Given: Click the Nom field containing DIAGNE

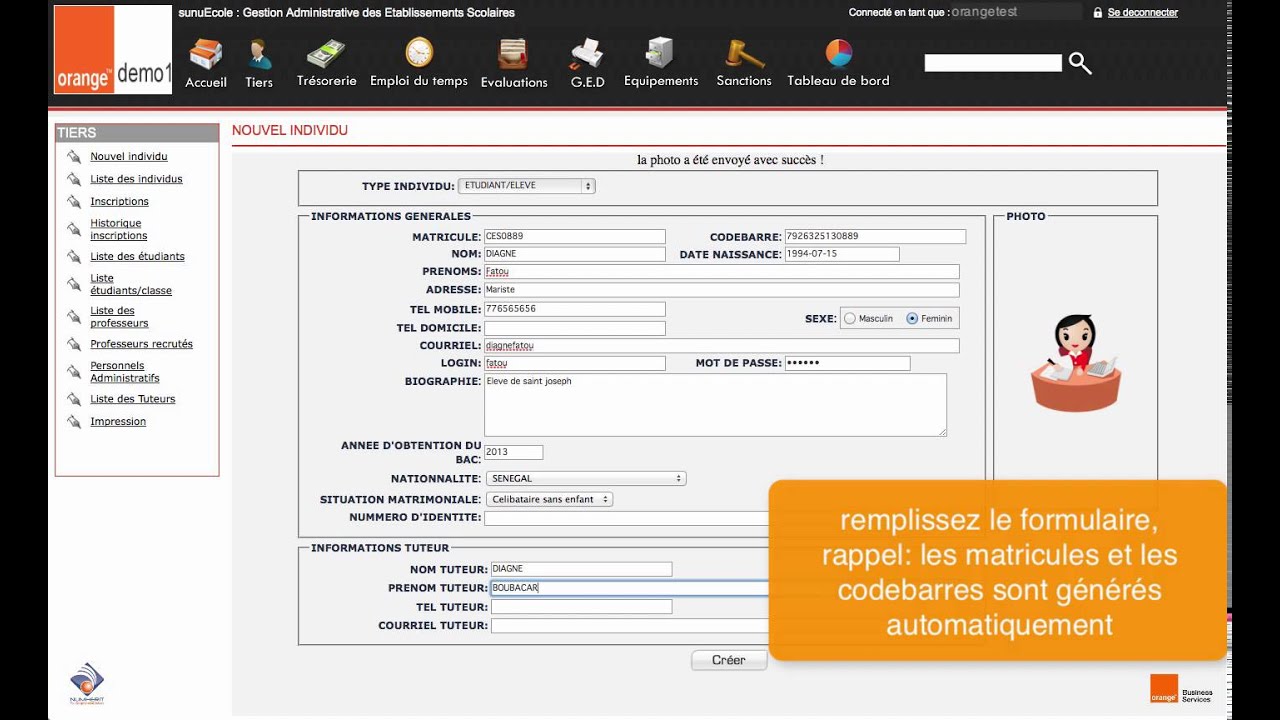Looking at the screenshot, I should 574,255.
